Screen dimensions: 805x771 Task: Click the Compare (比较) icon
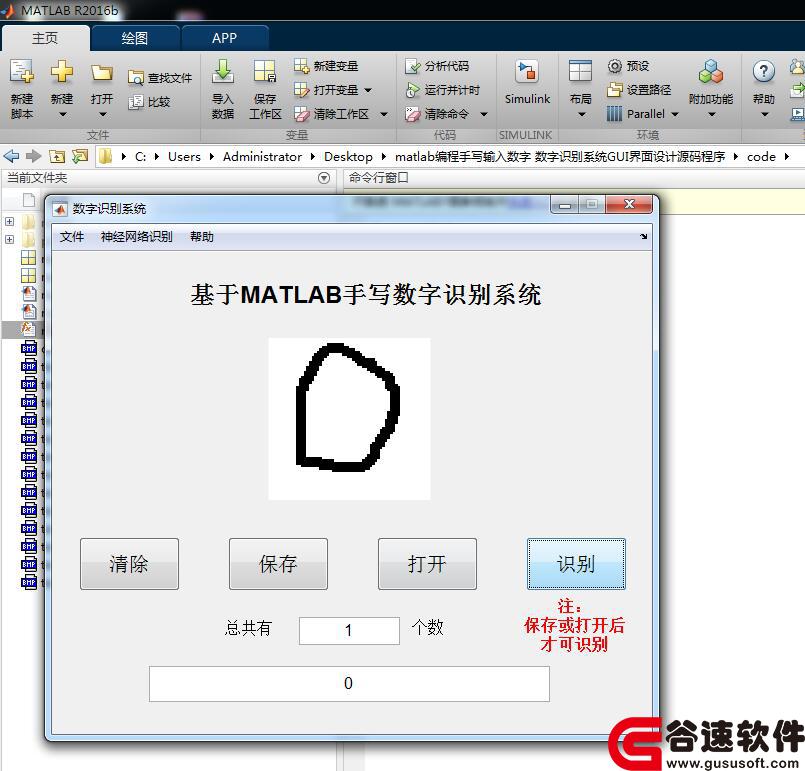(x=136, y=102)
